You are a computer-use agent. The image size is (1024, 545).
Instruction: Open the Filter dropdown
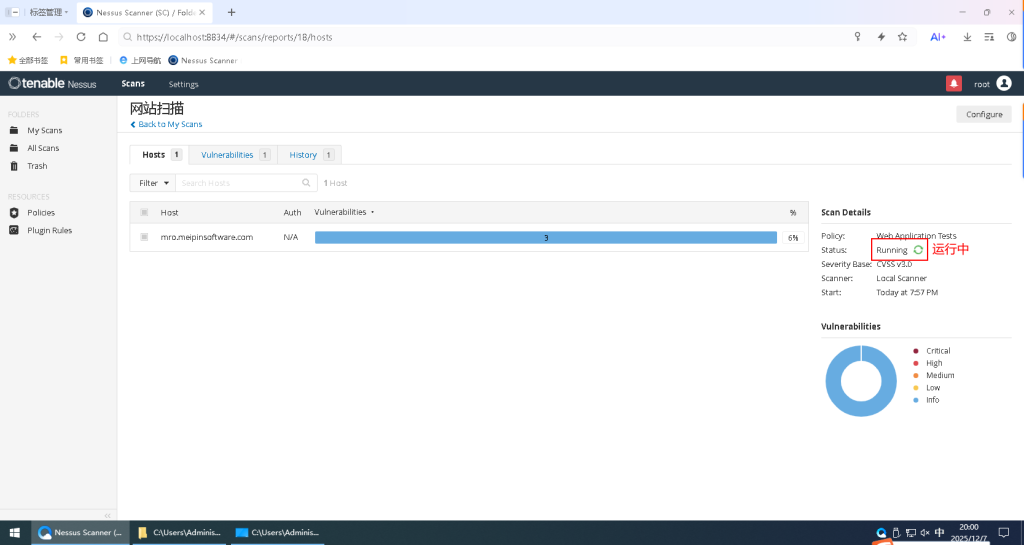[x=153, y=183]
